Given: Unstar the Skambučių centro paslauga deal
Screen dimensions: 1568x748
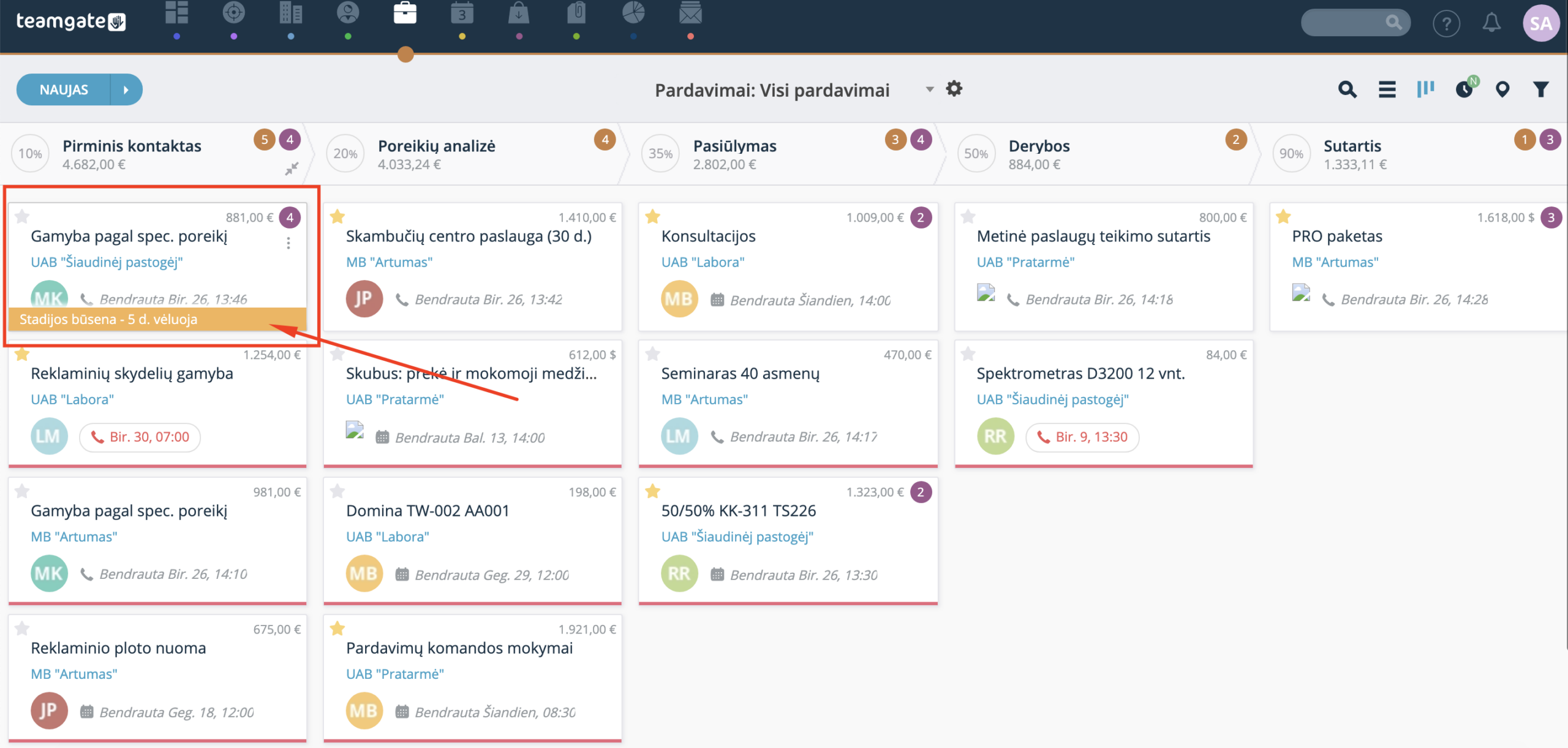Looking at the screenshot, I should pos(337,216).
